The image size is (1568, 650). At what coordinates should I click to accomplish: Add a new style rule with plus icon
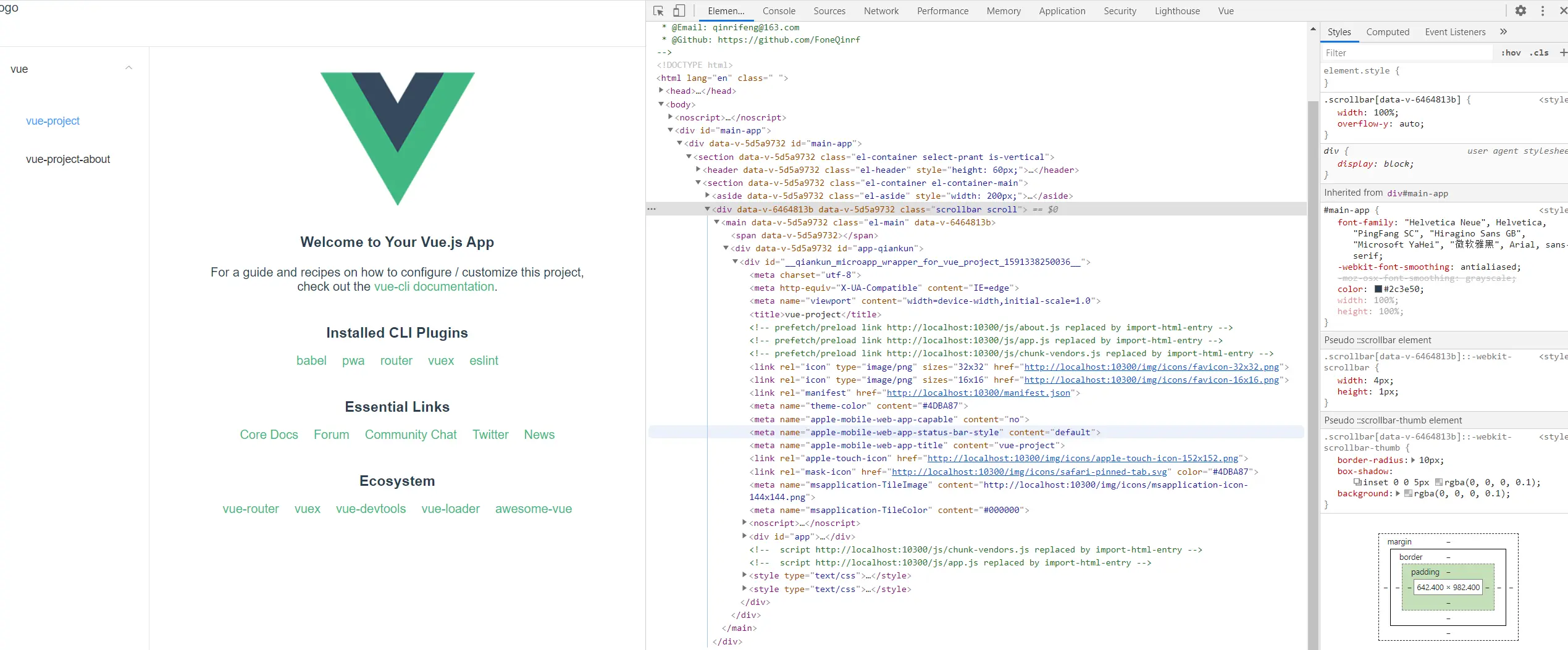point(1563,52)
